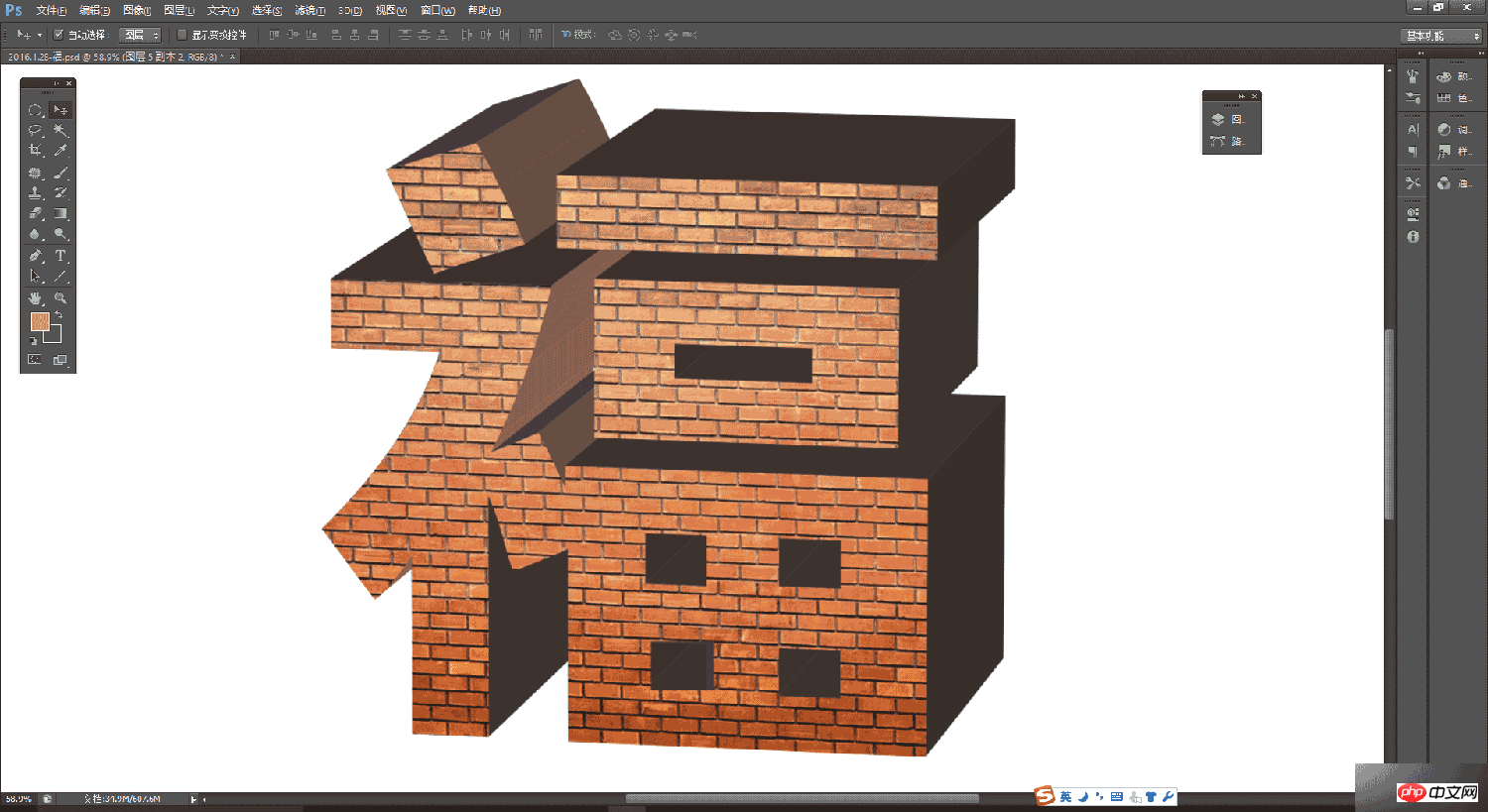Open the 基本功能 workspace dropdown
Screen dimensions: 1488x812
(1442, 36)
